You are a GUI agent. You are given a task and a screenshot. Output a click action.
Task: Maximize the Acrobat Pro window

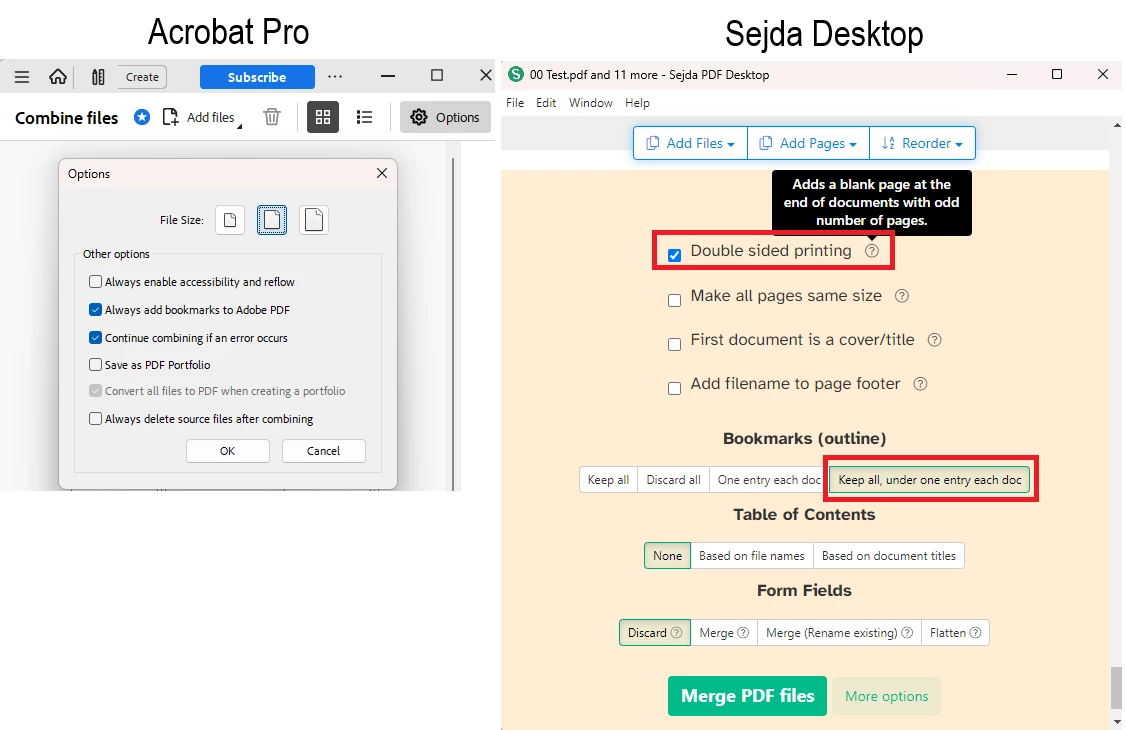point(437,75)
